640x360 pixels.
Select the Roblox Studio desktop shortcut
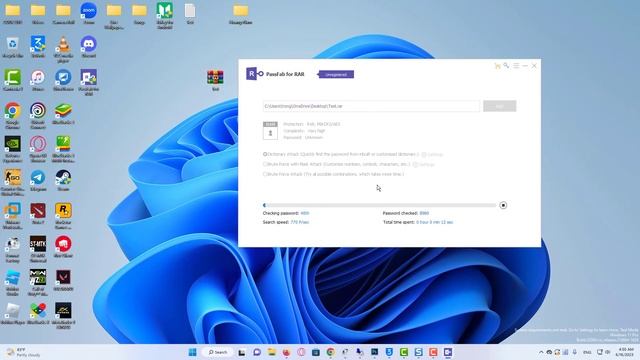point(13,283)
